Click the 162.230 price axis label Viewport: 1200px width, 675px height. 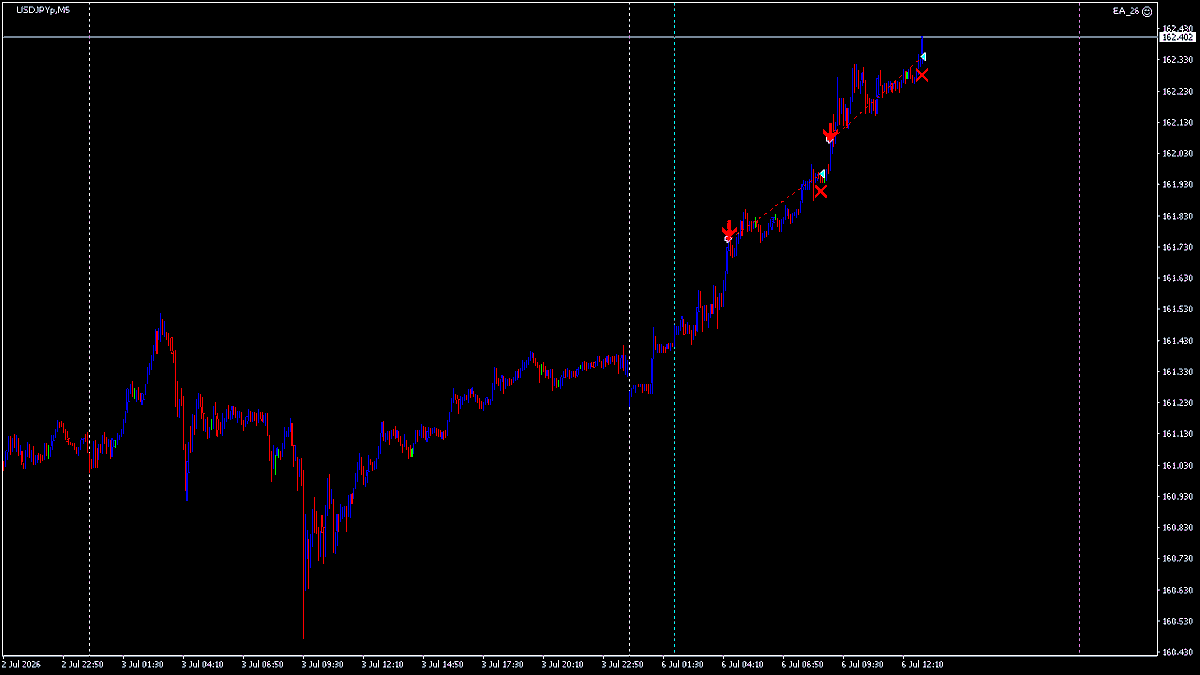coord(1177,91)
